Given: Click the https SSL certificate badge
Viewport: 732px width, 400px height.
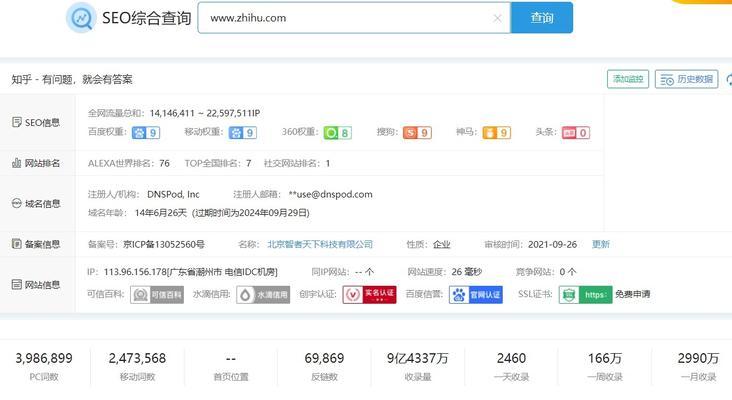Looking at the screenshot, I should point(585,295).
